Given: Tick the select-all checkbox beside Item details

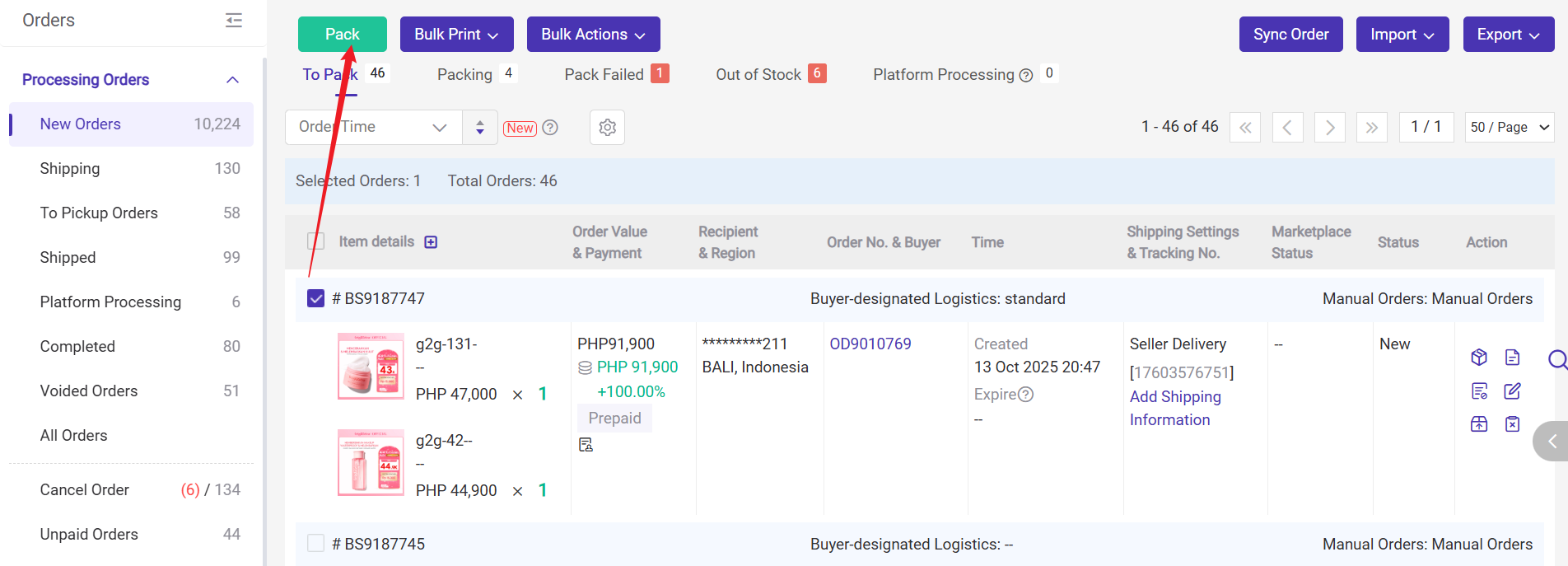Looking at the screenshot, I should pos(316,241).
